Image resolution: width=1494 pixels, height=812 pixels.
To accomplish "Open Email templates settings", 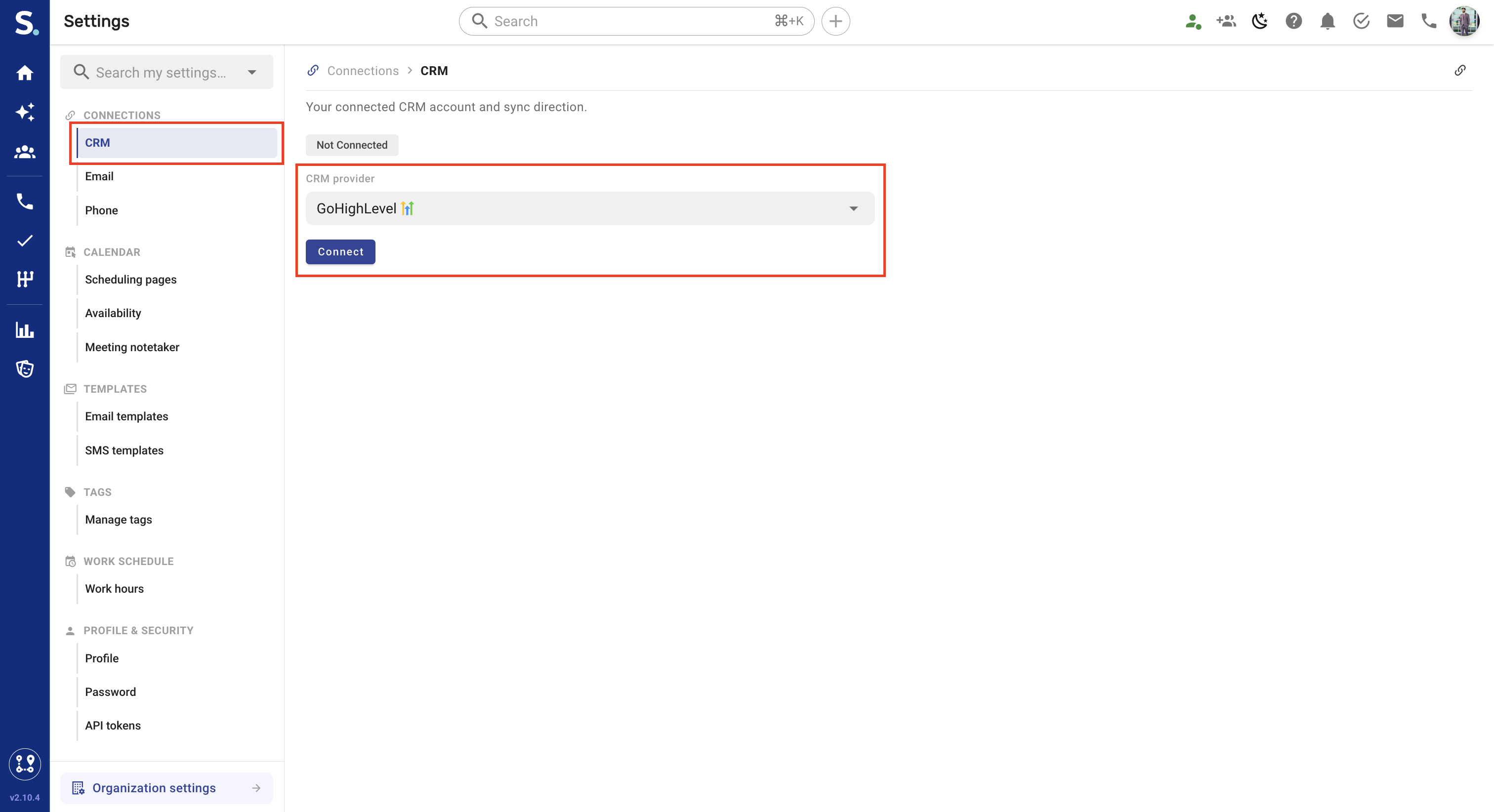I will click(x=177, y=416).
